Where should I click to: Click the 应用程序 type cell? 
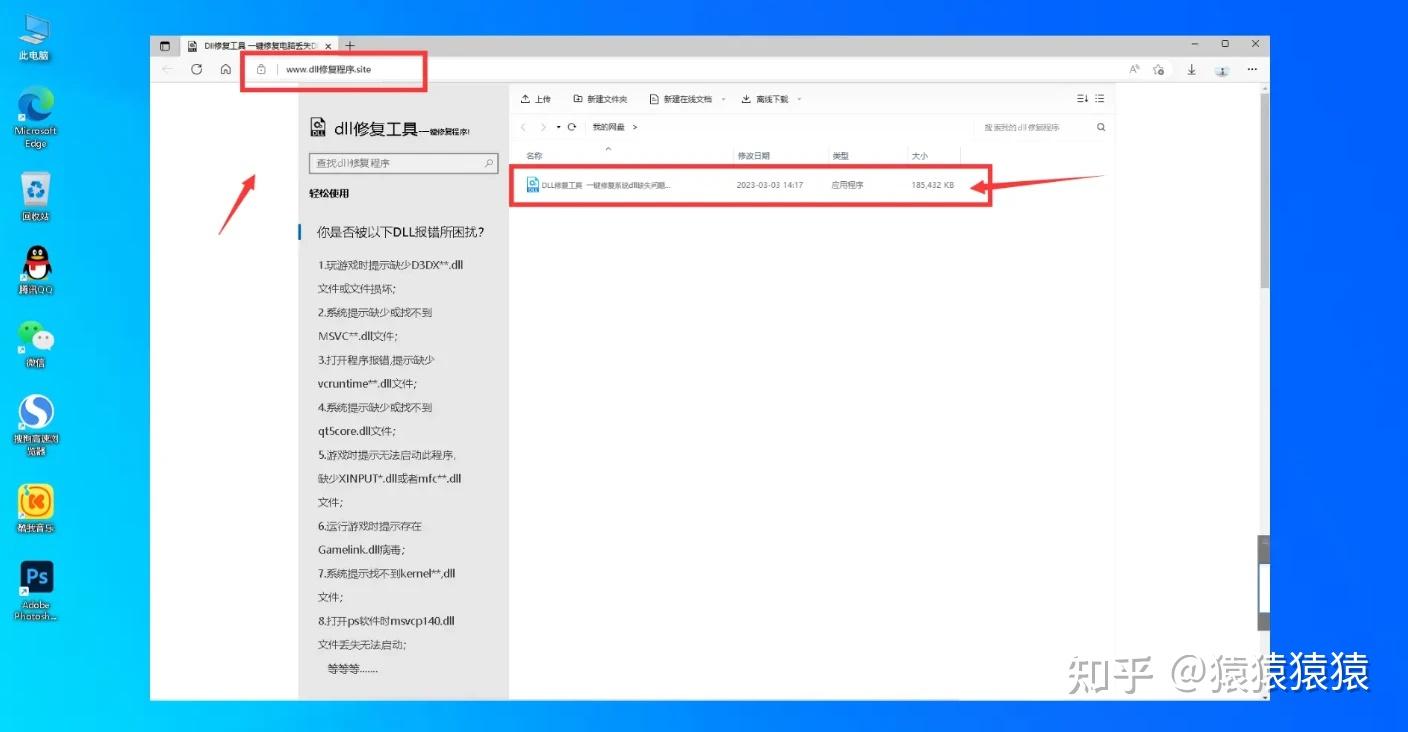coord(847,185)
